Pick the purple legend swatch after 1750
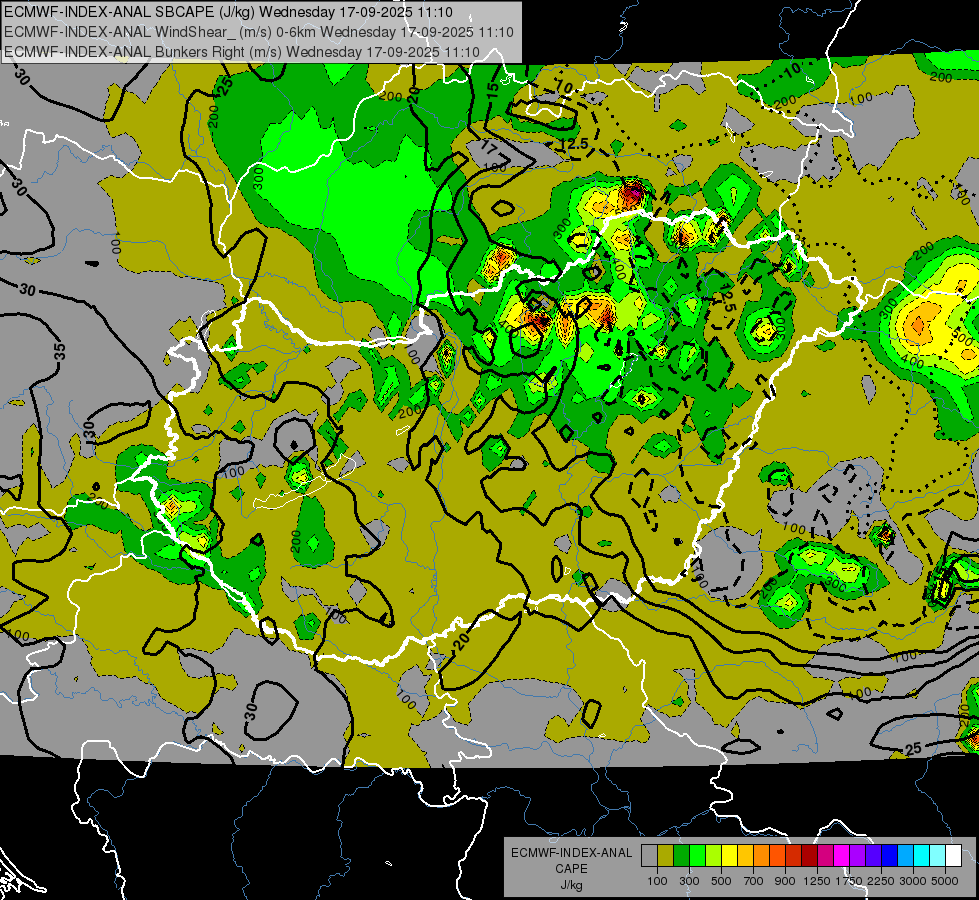The image size is (979, 900). [x=857, y=855]
